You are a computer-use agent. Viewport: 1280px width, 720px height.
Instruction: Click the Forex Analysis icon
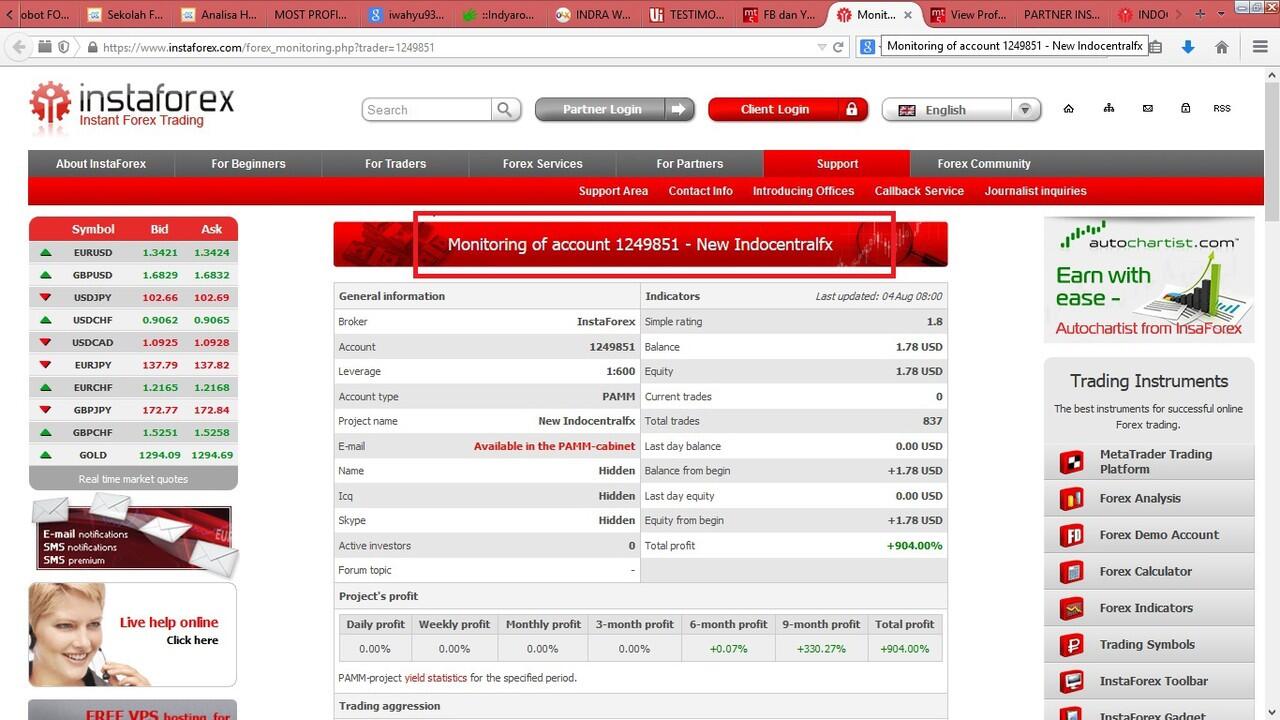1071,498
